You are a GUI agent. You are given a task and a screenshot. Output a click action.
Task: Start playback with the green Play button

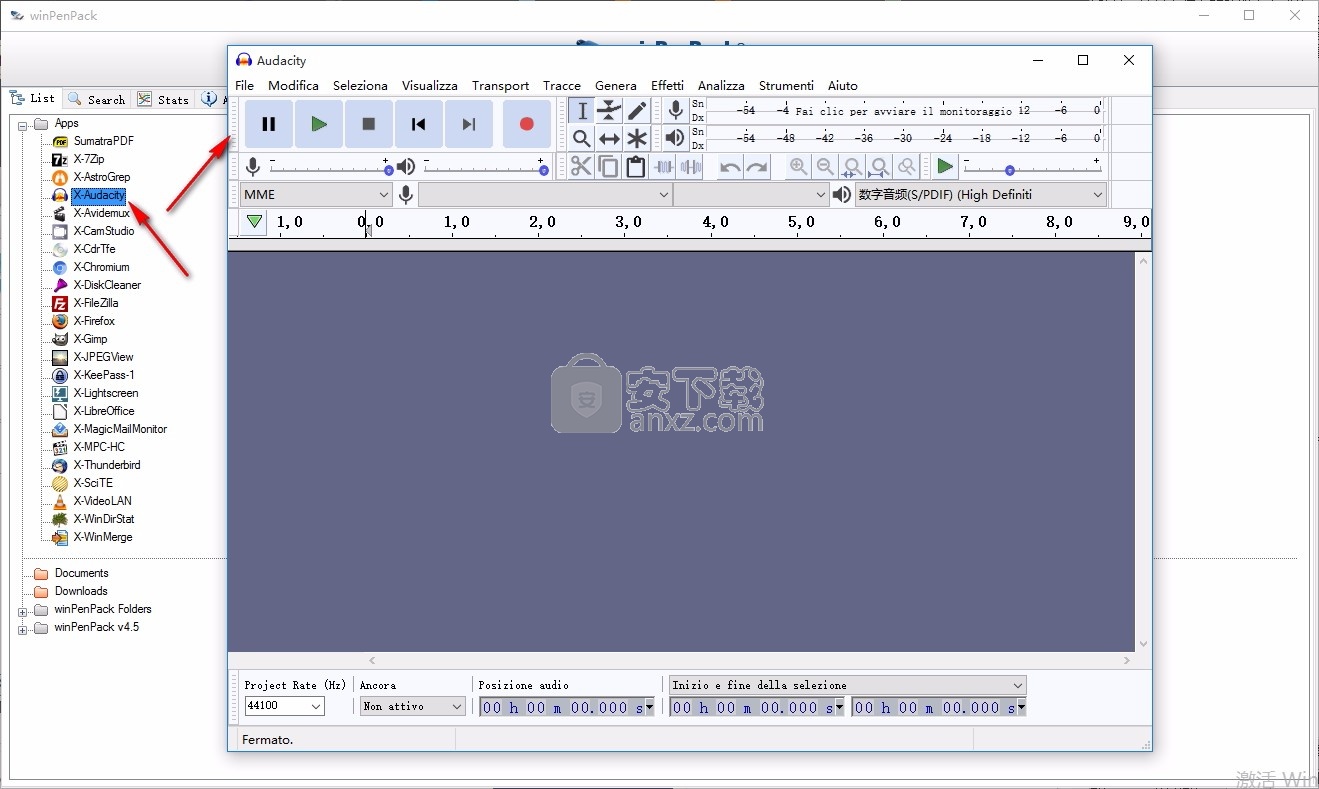click(319, 124)
